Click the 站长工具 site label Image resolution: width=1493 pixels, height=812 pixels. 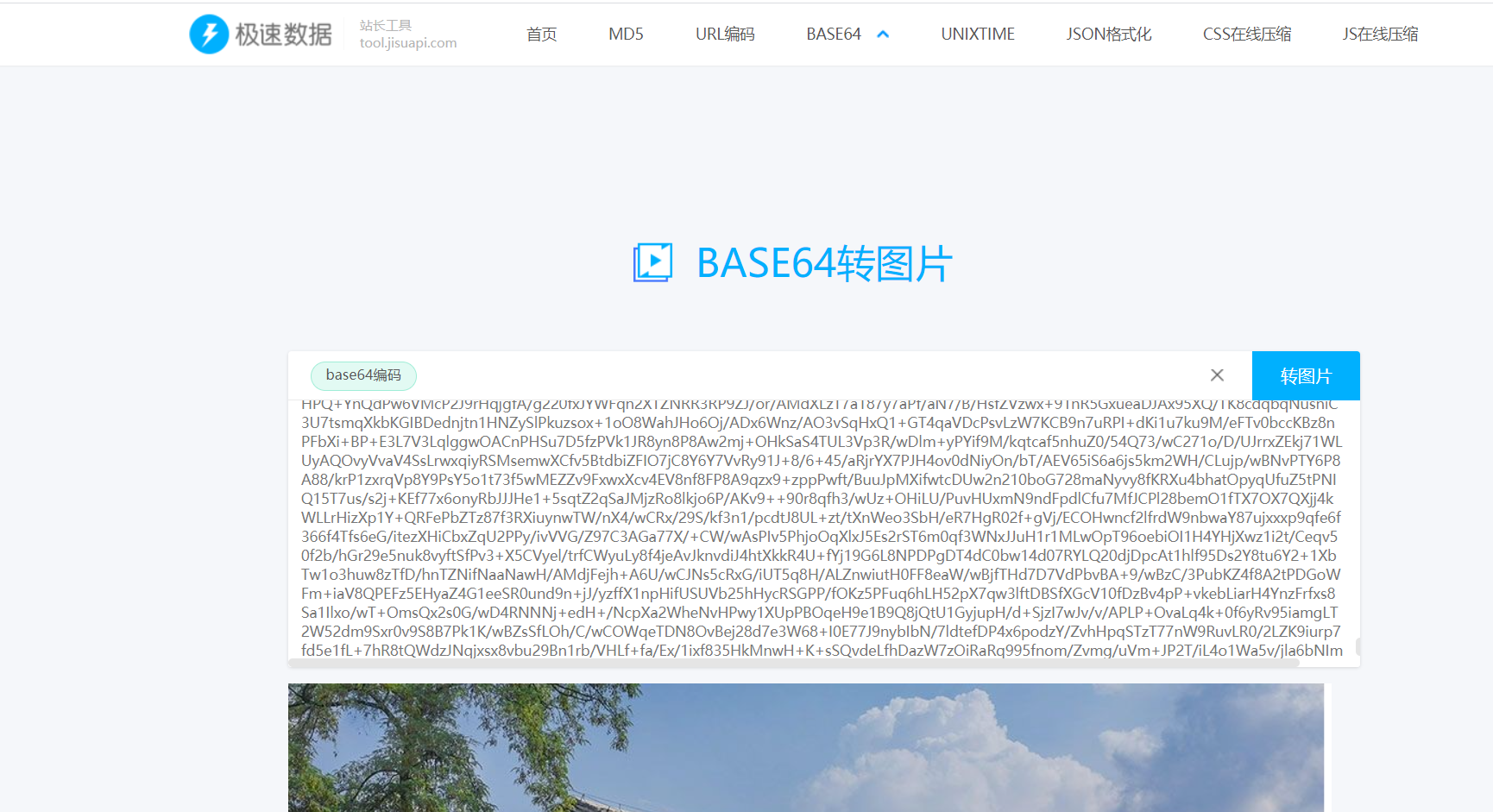pos(385,24)
